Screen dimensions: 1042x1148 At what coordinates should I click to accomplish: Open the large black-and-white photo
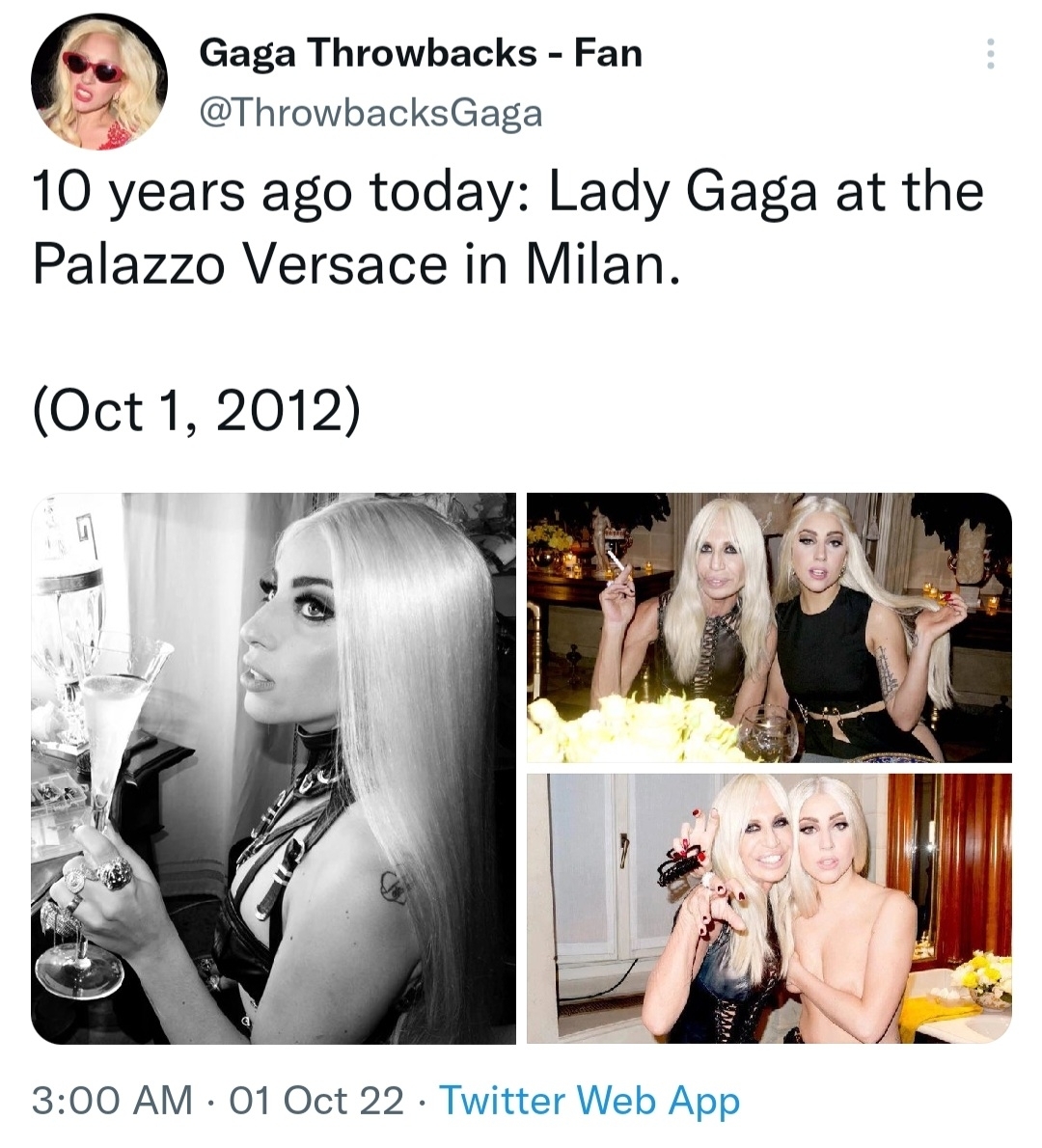point(273,768)
